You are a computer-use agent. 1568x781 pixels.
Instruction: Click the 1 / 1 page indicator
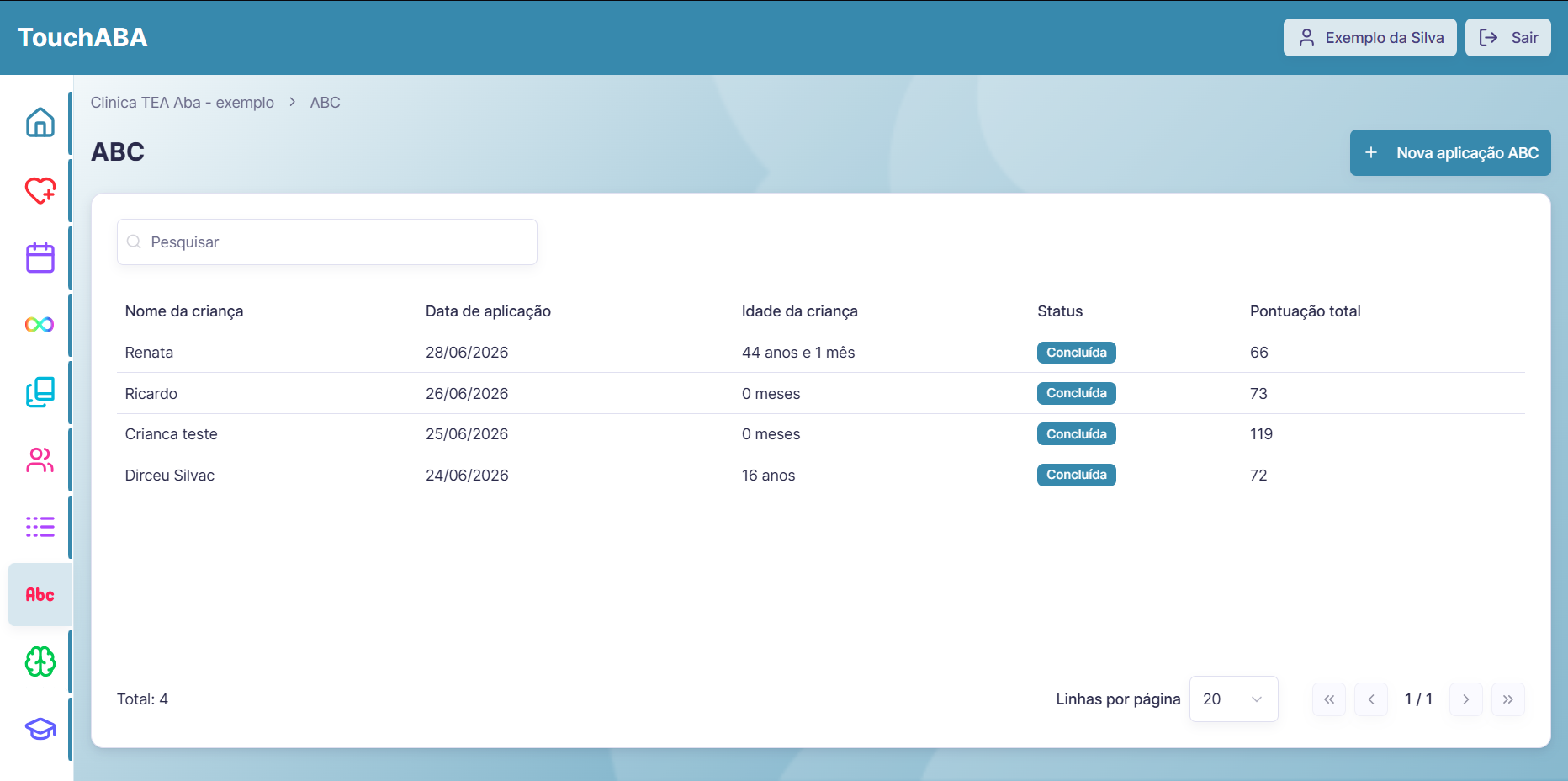pyautogui.click(x=1418, y=699)
